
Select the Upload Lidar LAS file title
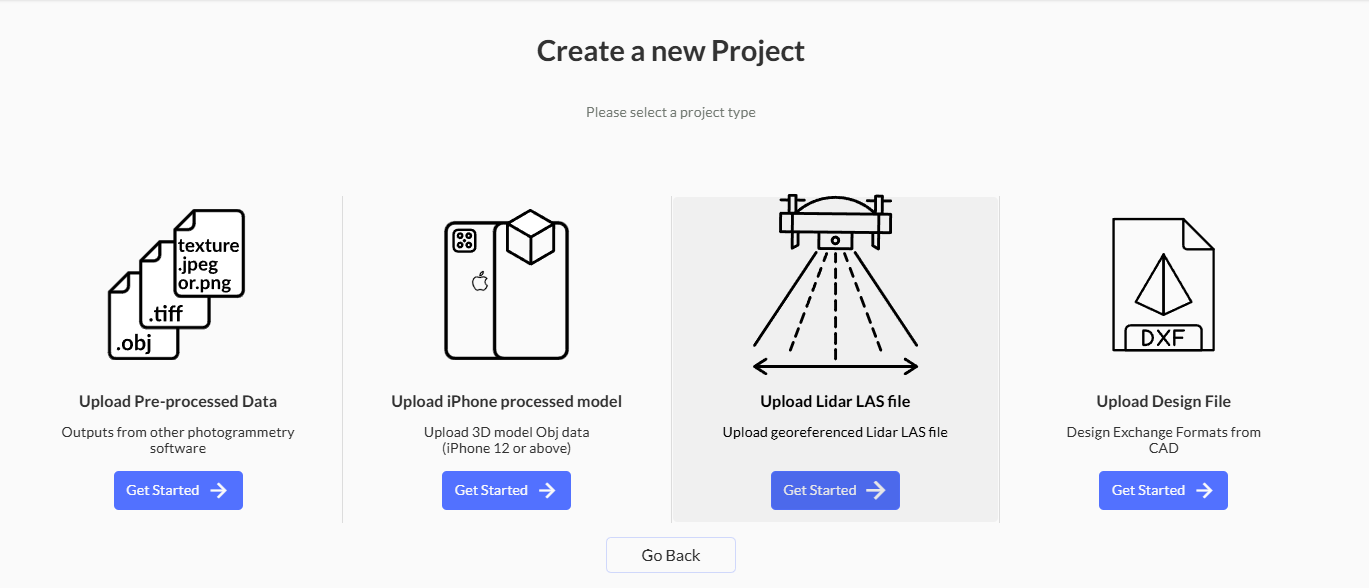pos(835,401)
